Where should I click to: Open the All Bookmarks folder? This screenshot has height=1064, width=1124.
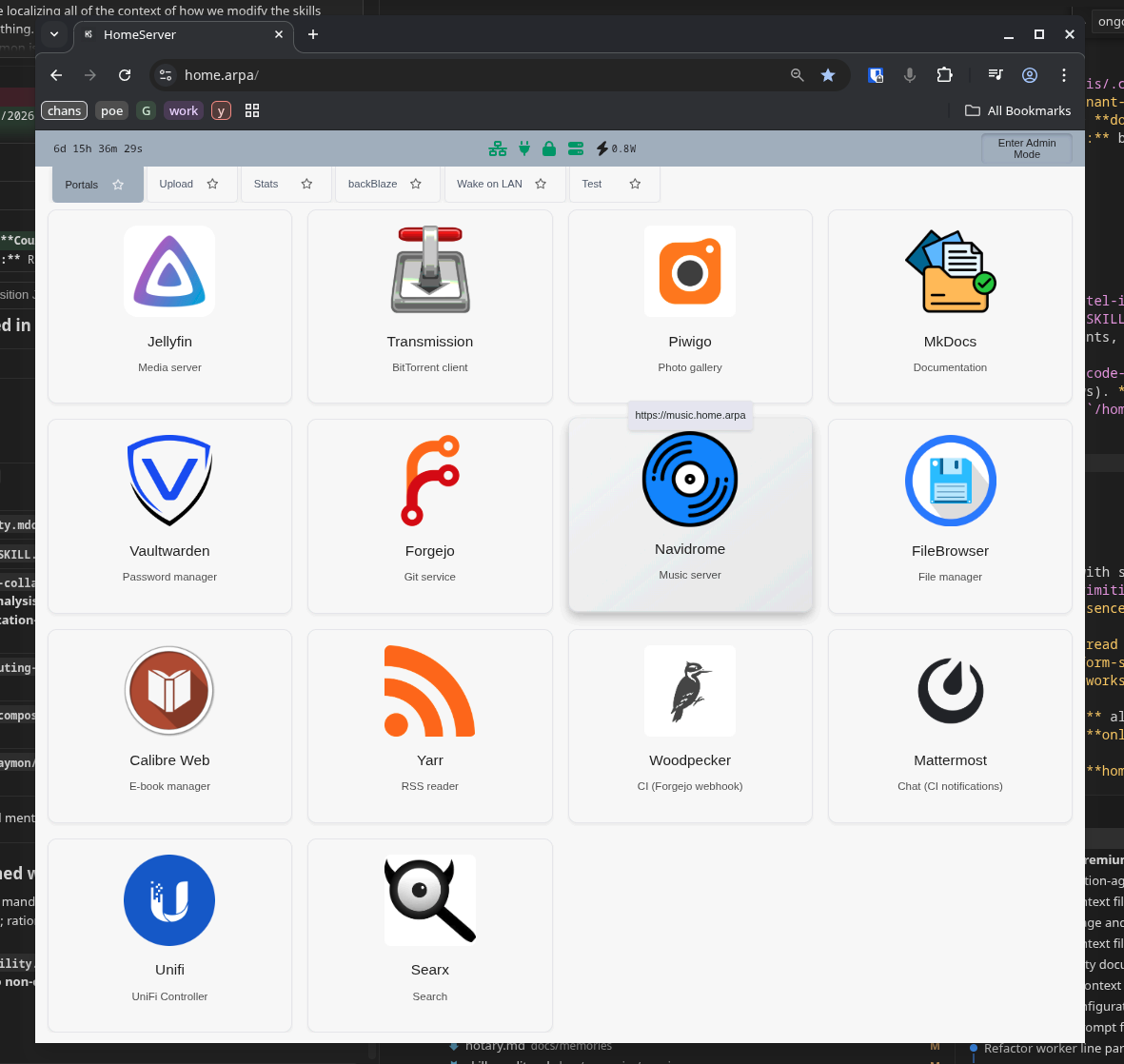pos(1018,110)
